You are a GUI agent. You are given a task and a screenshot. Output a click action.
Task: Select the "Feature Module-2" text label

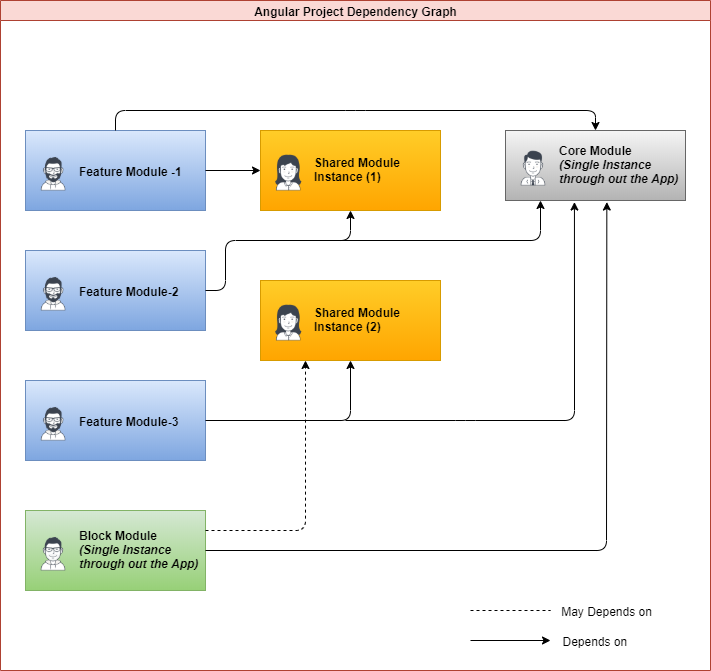129,292
